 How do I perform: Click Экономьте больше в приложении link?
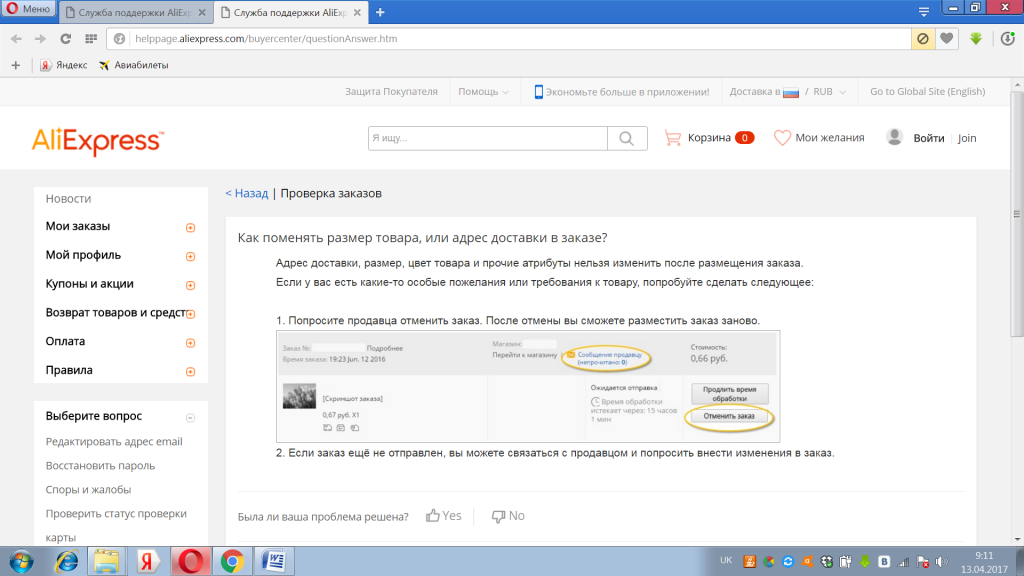(622, 91)
